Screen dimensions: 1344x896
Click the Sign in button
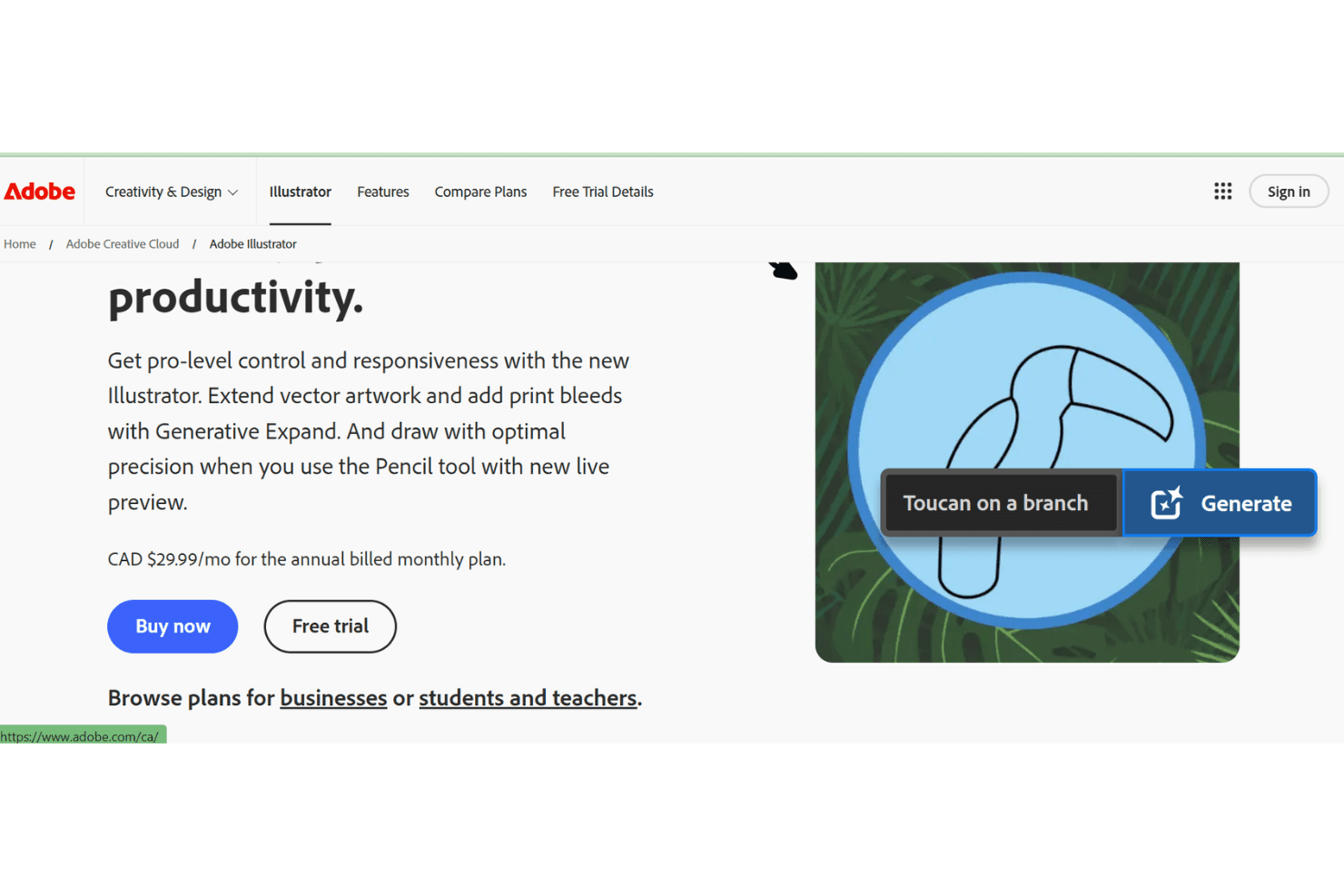pyautogui.click(x=1289, y=192)
